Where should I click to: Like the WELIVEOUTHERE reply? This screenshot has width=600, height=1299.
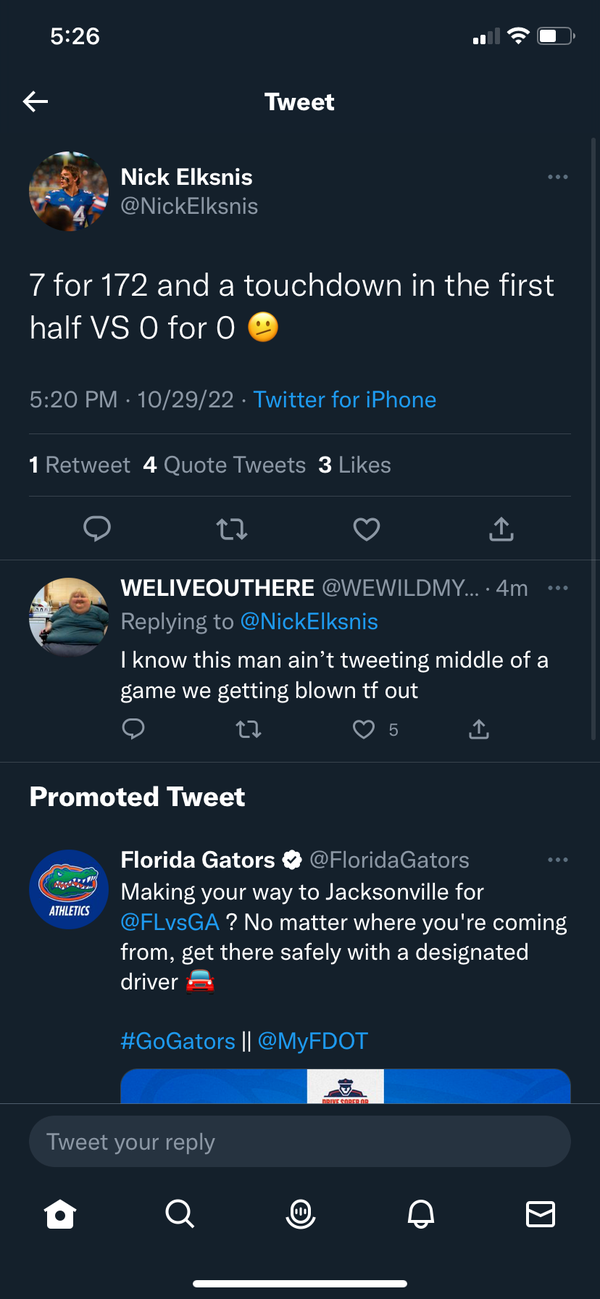pyautogui.click(x=365, y=730)
